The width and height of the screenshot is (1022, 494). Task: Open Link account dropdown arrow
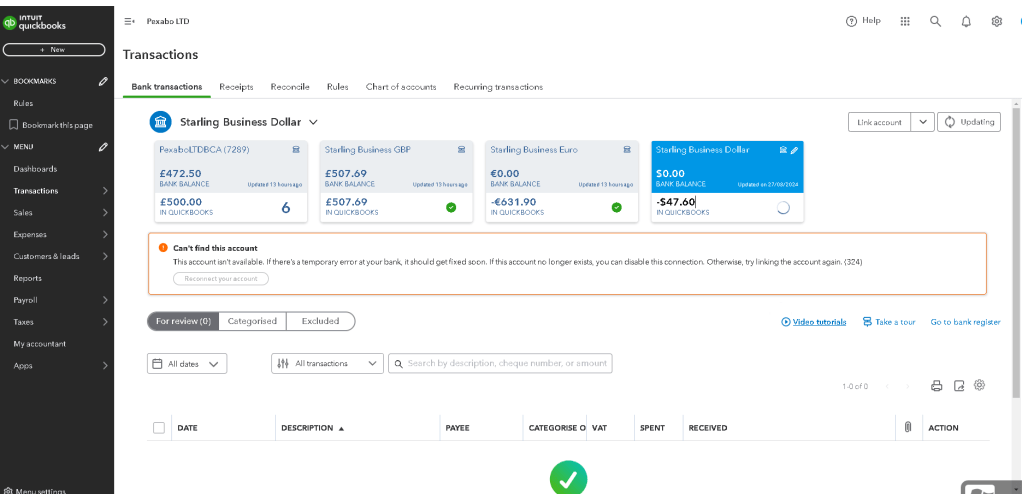coord(922,122)
